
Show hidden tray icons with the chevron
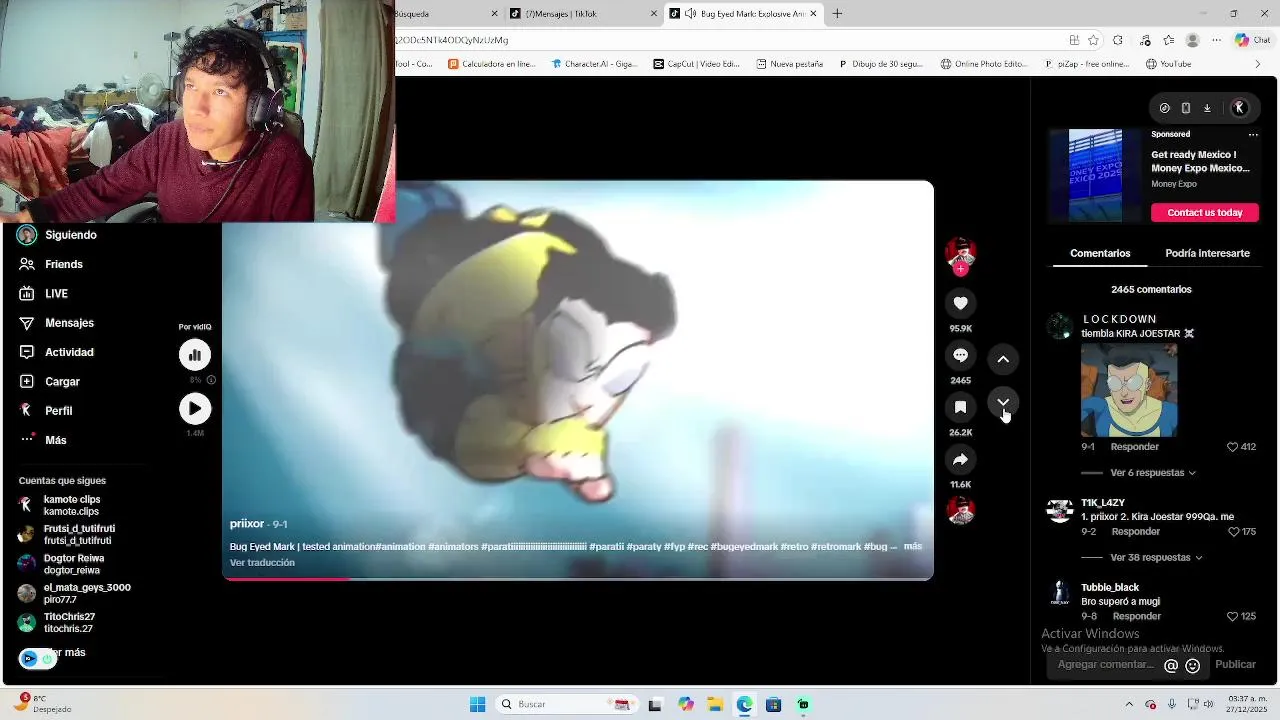pos(1129,704)
